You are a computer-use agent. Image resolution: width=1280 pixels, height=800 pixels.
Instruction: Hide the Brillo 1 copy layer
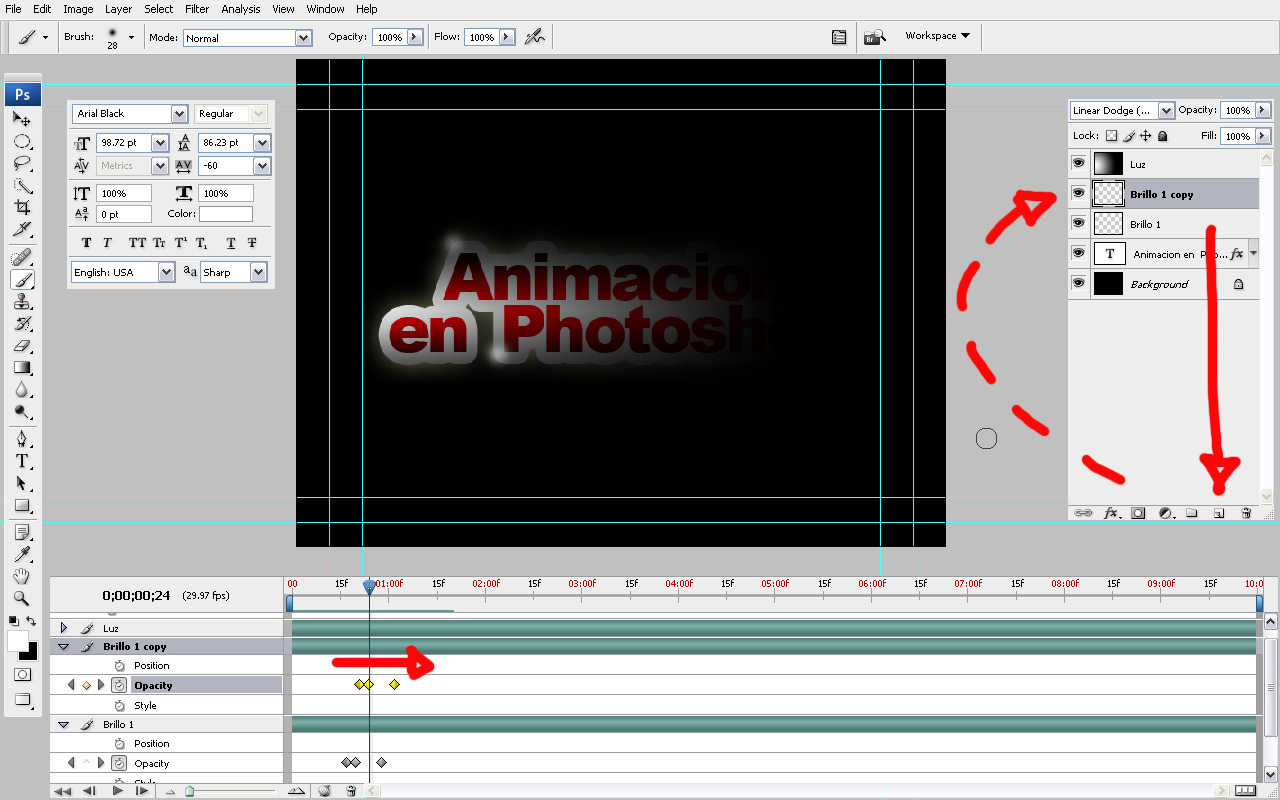pyautogui.click(x=1078, y=193)
